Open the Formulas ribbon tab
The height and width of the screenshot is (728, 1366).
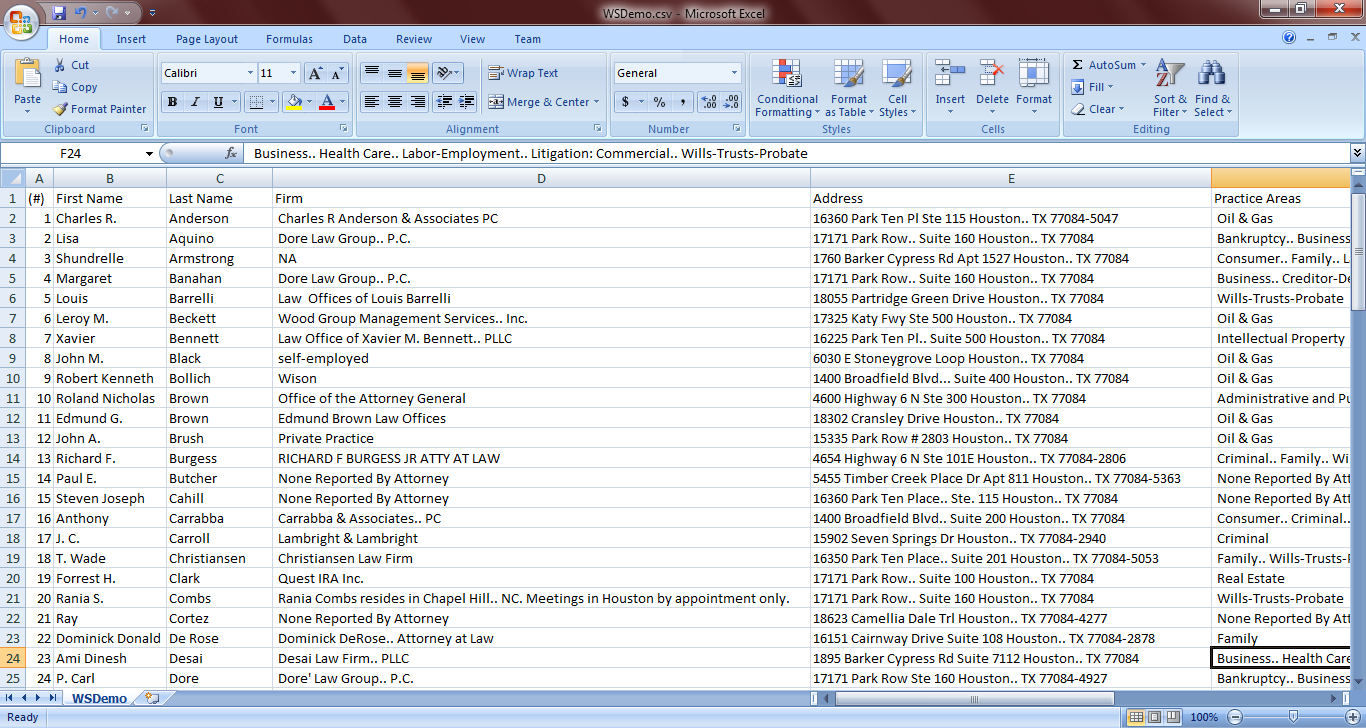[289, 39]
